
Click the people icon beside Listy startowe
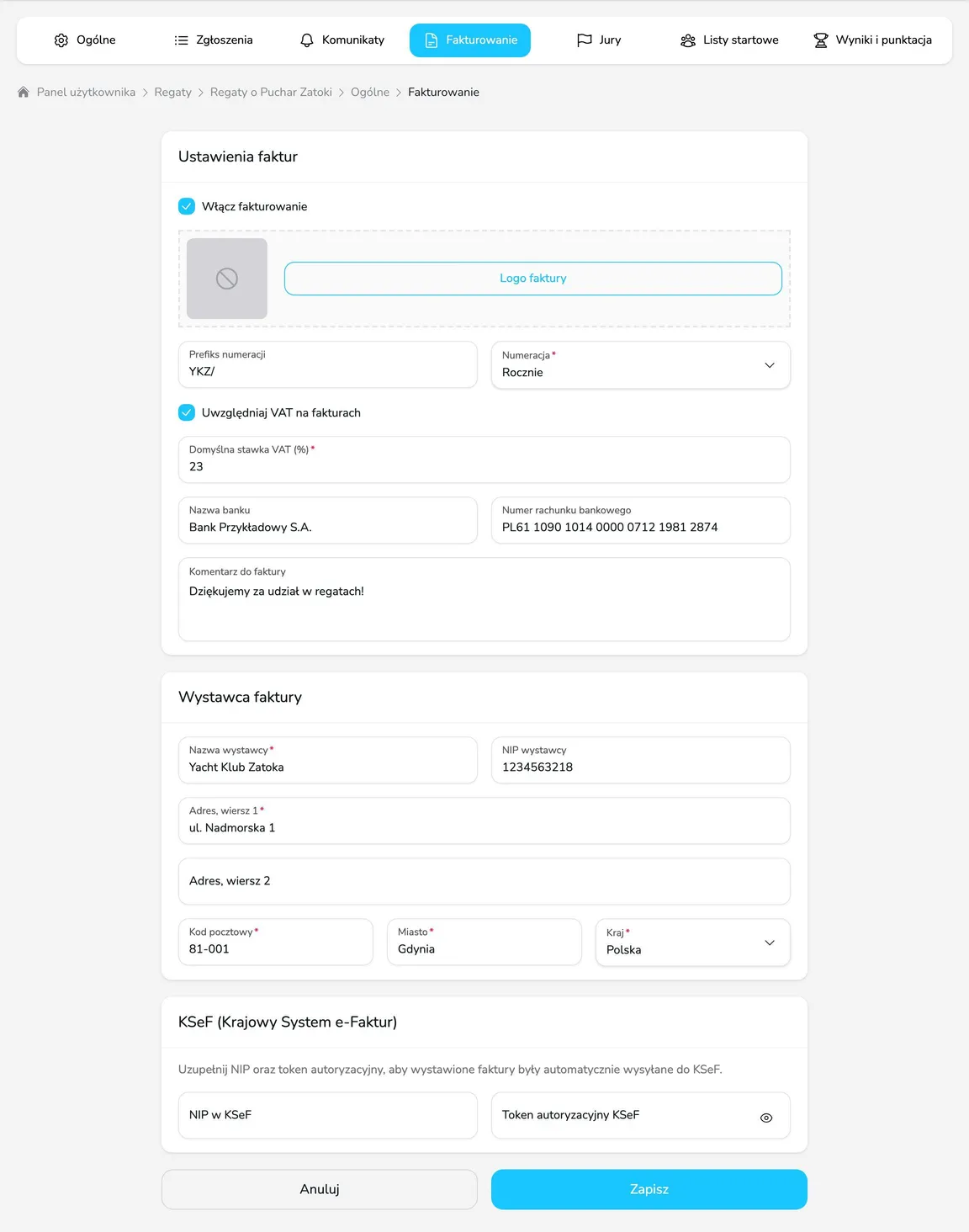(688, 40)
